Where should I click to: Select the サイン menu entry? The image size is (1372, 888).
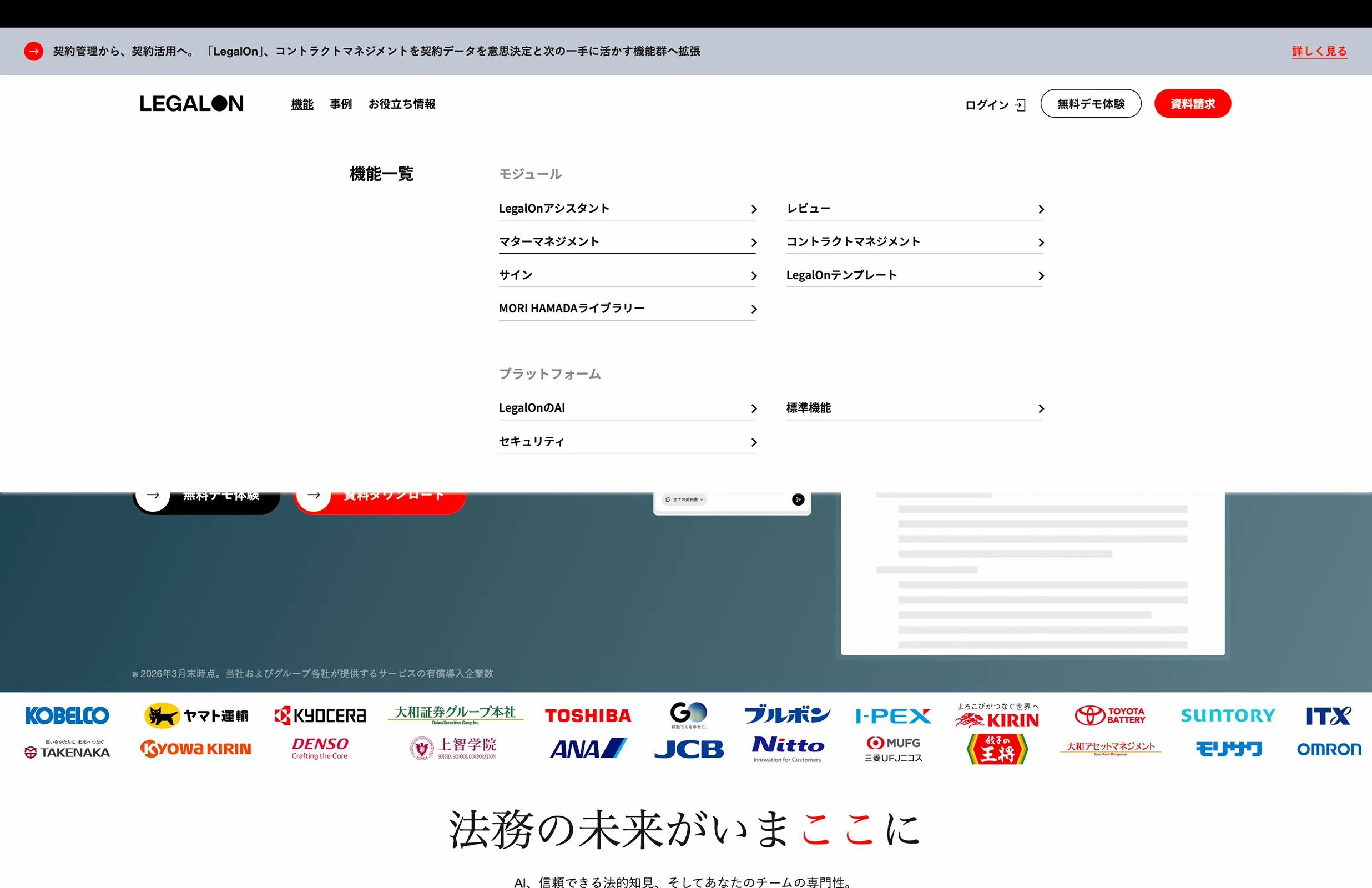[627, 275]
